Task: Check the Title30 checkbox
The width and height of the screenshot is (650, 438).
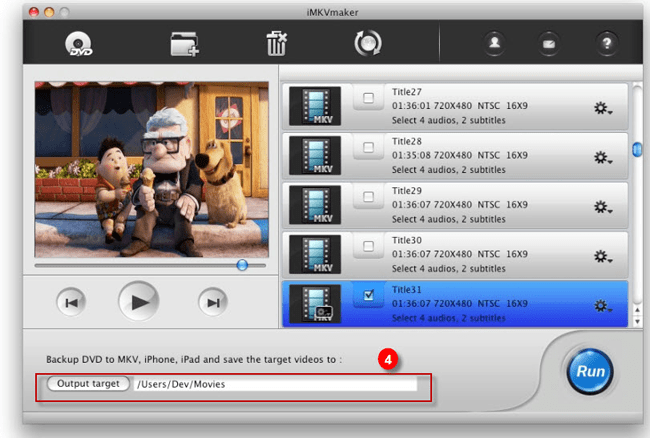Action: [x=368, y=246]
